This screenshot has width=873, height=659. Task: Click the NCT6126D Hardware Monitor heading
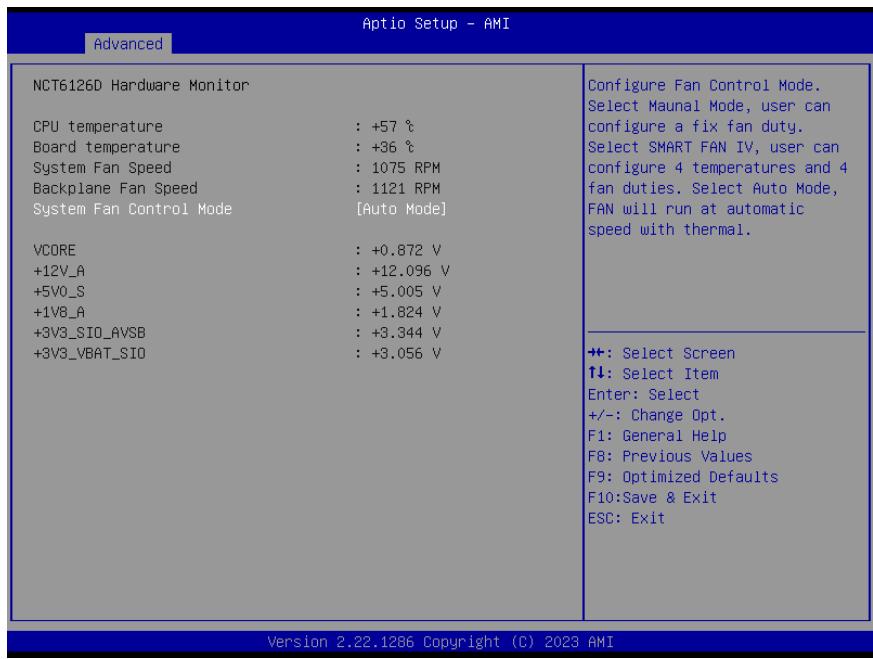[x=141, y=86]
